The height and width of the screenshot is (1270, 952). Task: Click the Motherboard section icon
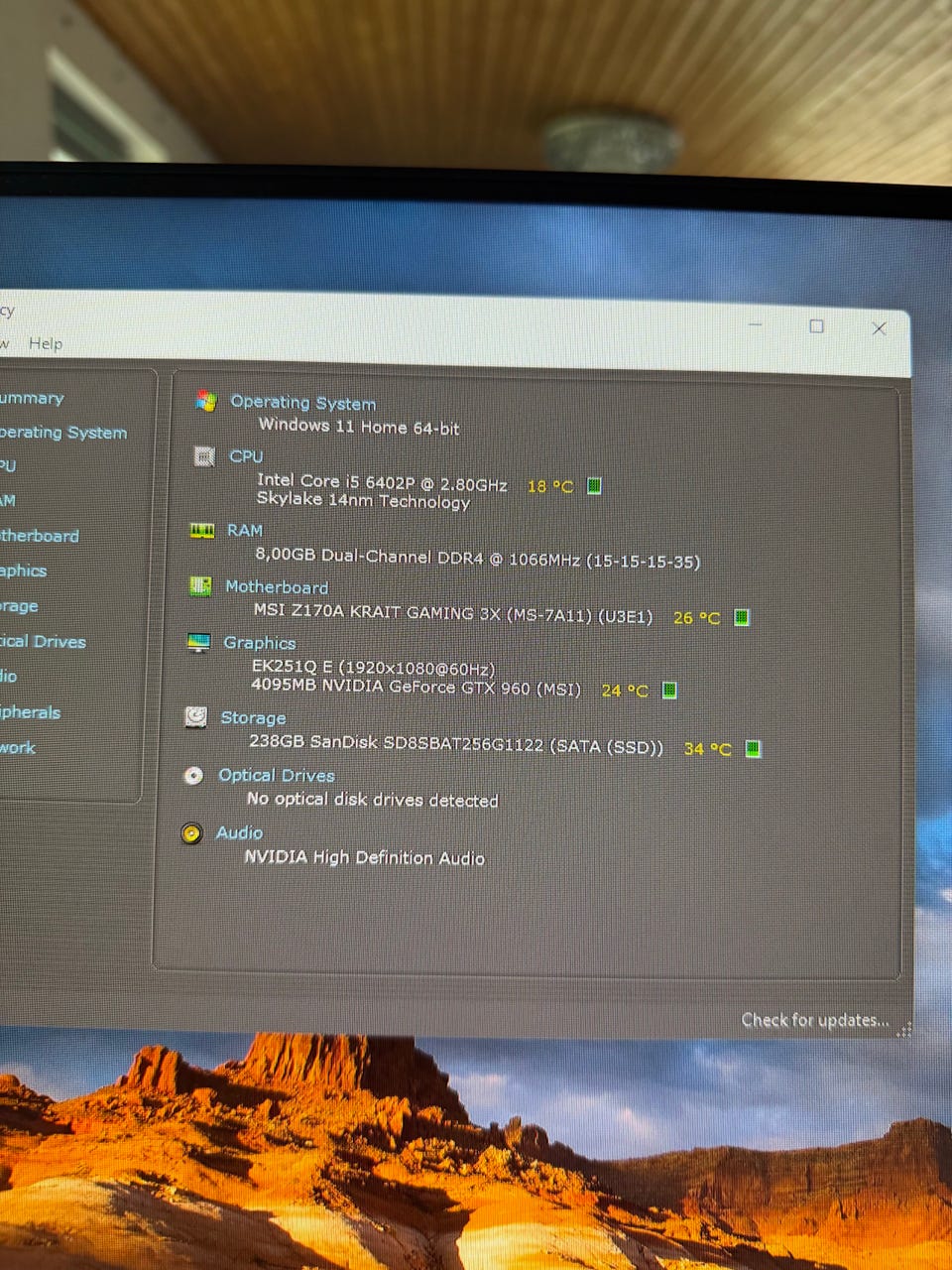[x=200, y=586]
